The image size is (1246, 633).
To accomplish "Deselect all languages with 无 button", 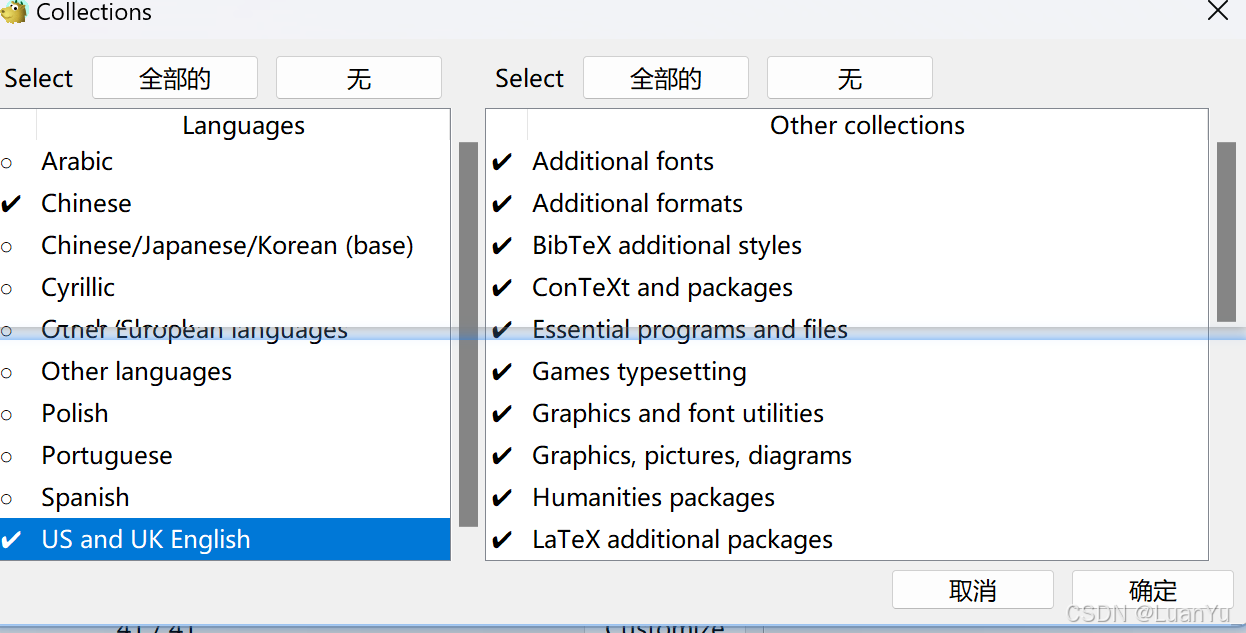I will pyautogui.click(x=358, y=78).
